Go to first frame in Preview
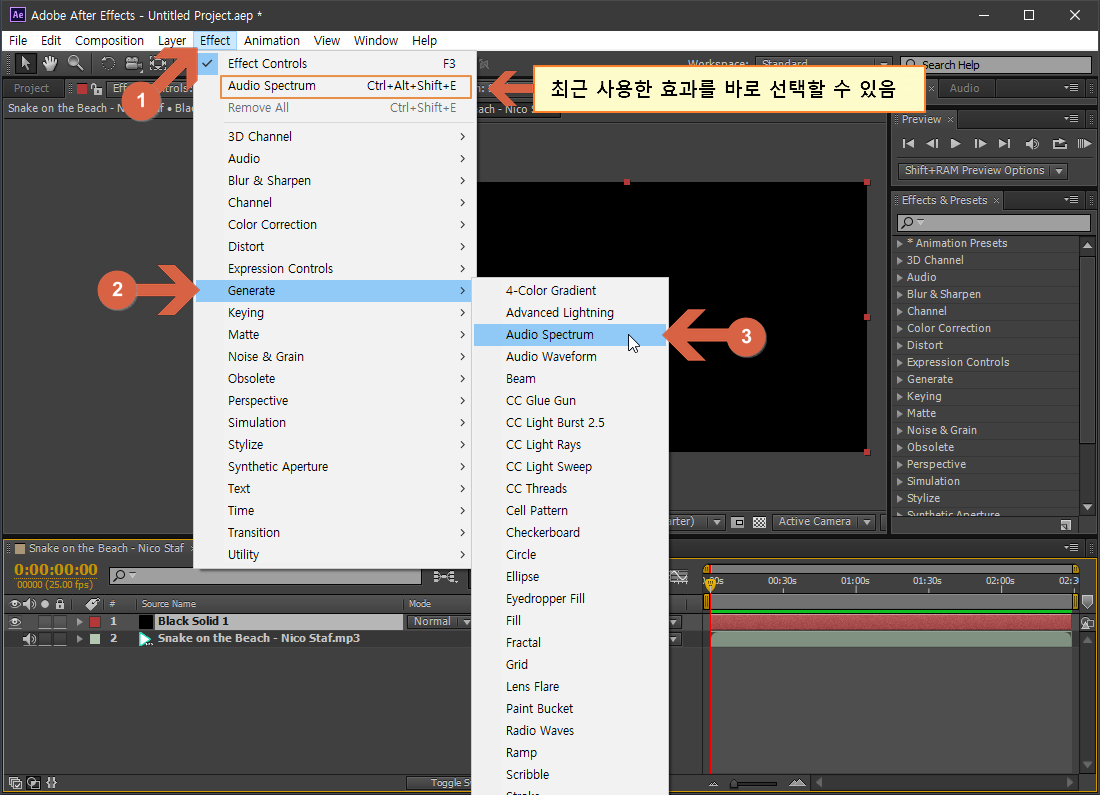 pos(908,143)
